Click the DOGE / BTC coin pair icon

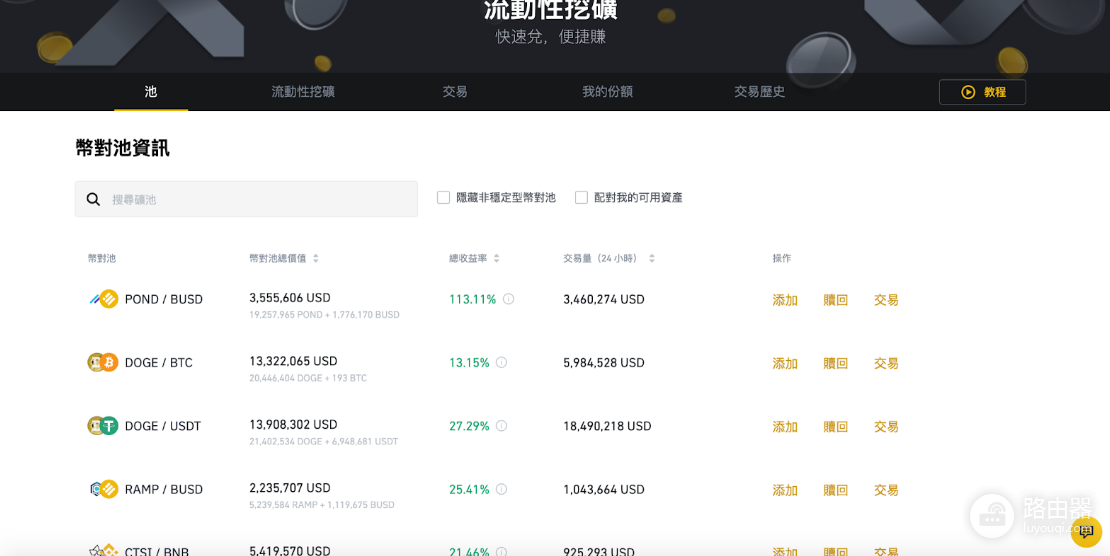pos(103,363)
